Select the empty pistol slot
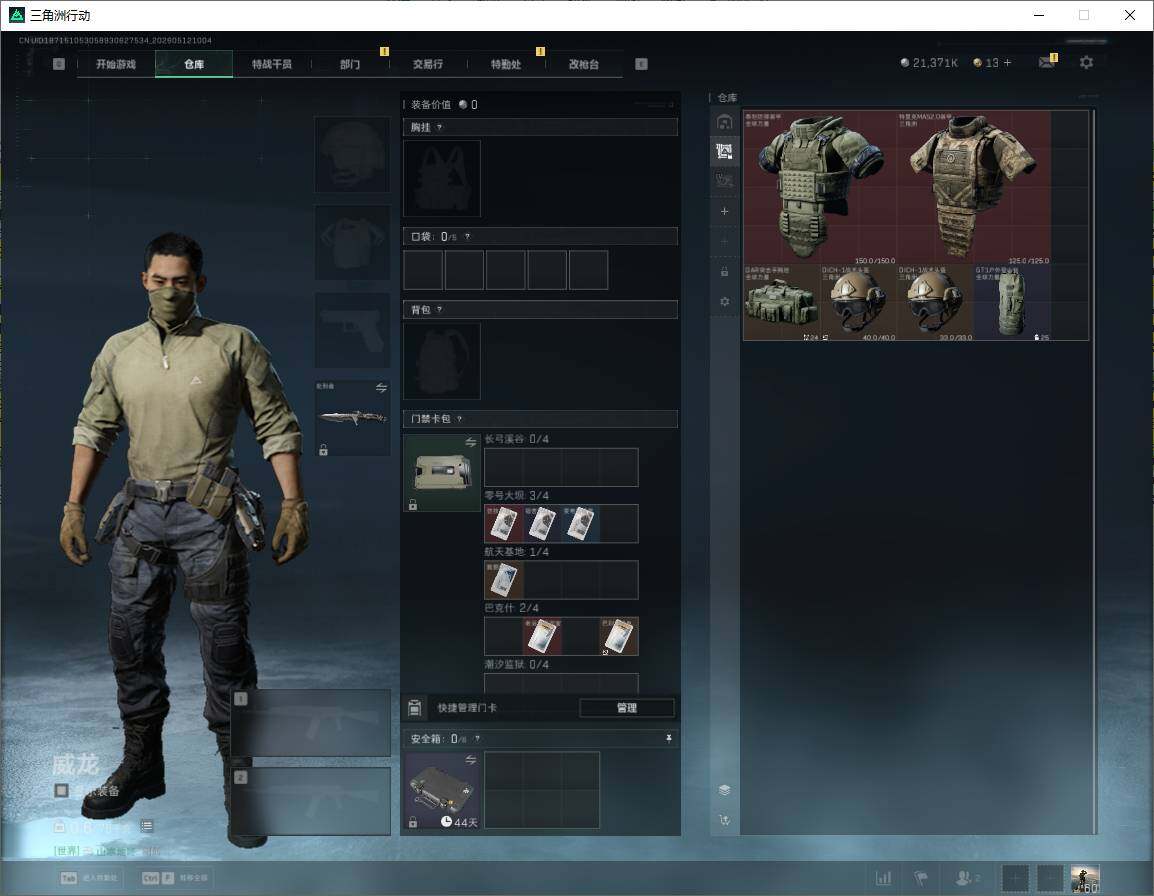Viewport: 1154px width, 896px height. 353,330
